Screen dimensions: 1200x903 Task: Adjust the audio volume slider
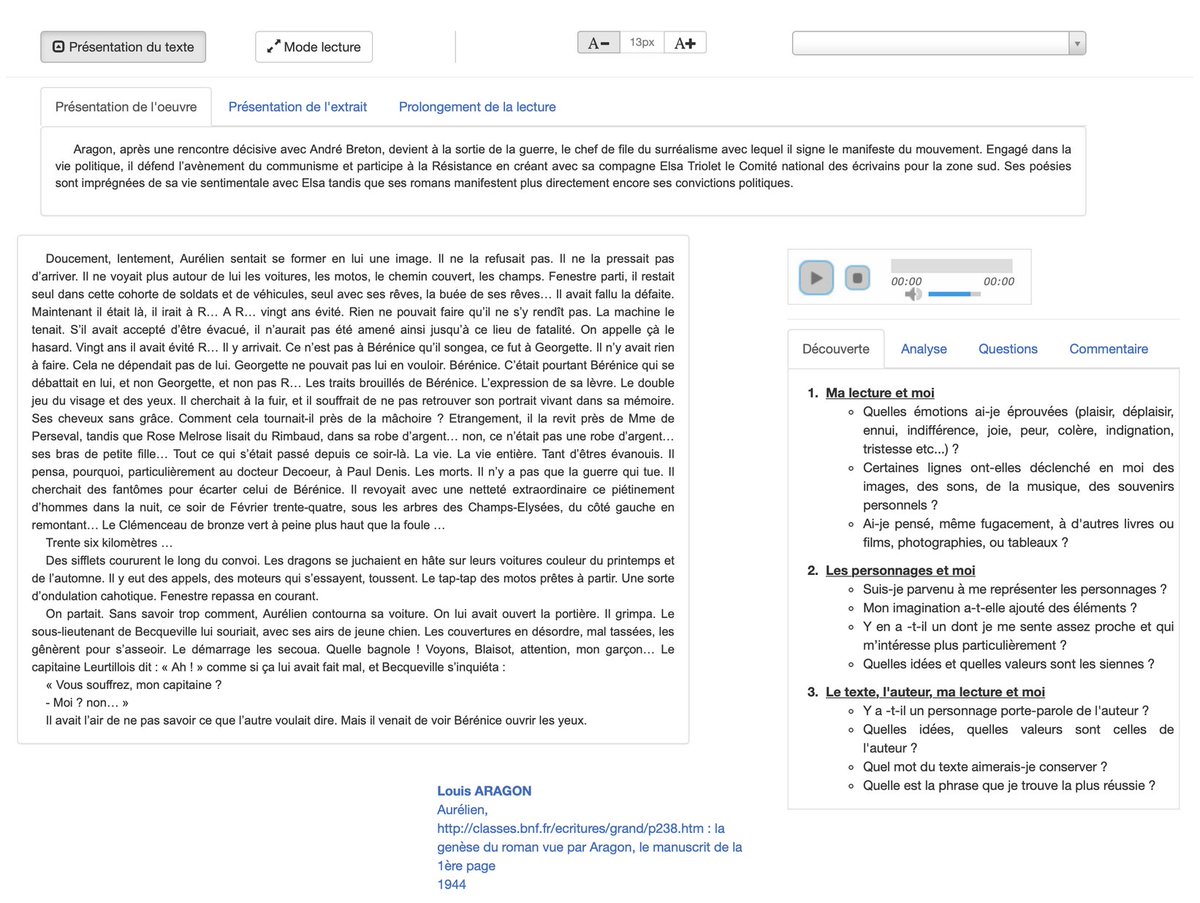coord(955,294)
